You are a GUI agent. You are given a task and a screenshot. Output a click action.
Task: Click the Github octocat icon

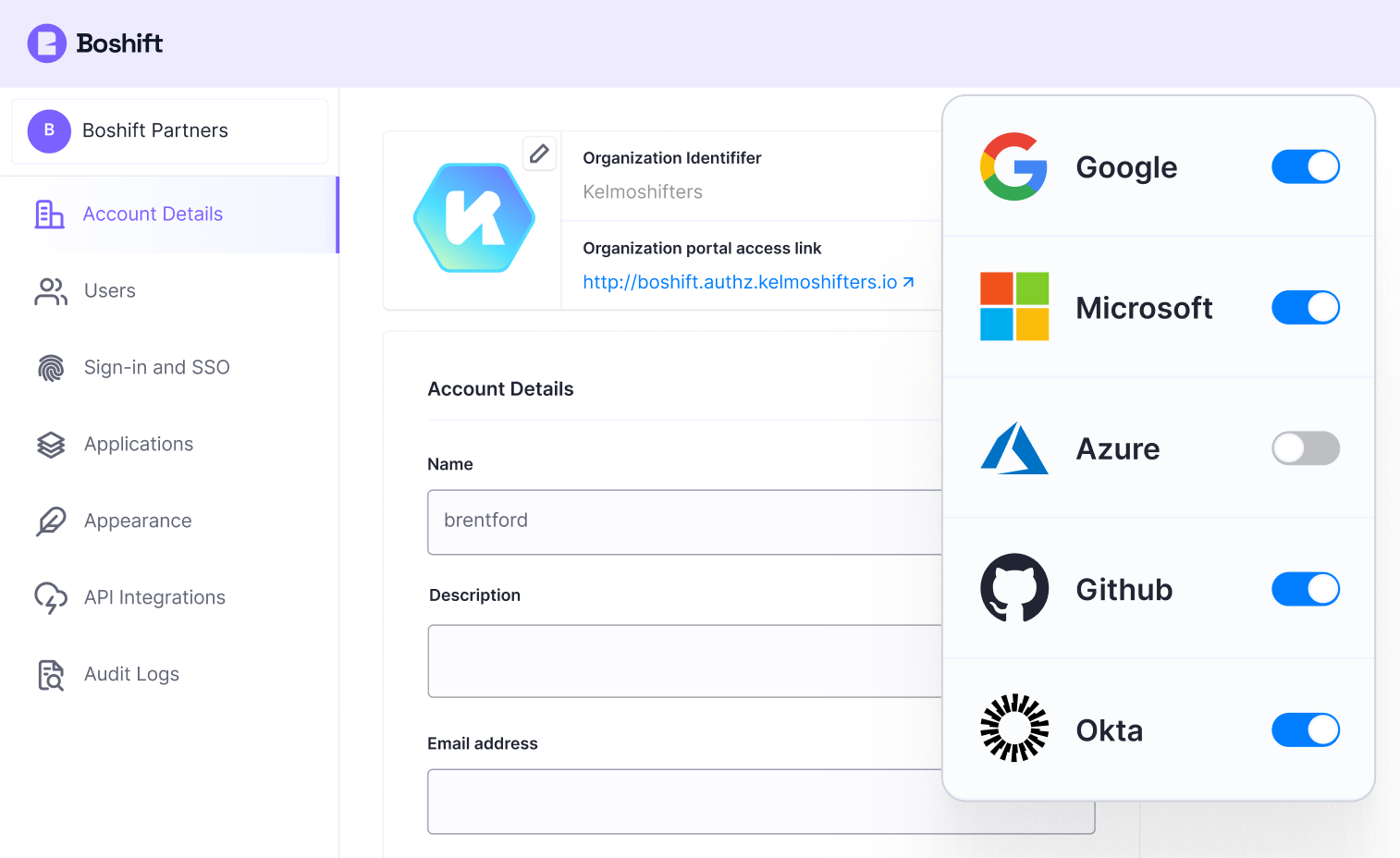click(1014, 588)
